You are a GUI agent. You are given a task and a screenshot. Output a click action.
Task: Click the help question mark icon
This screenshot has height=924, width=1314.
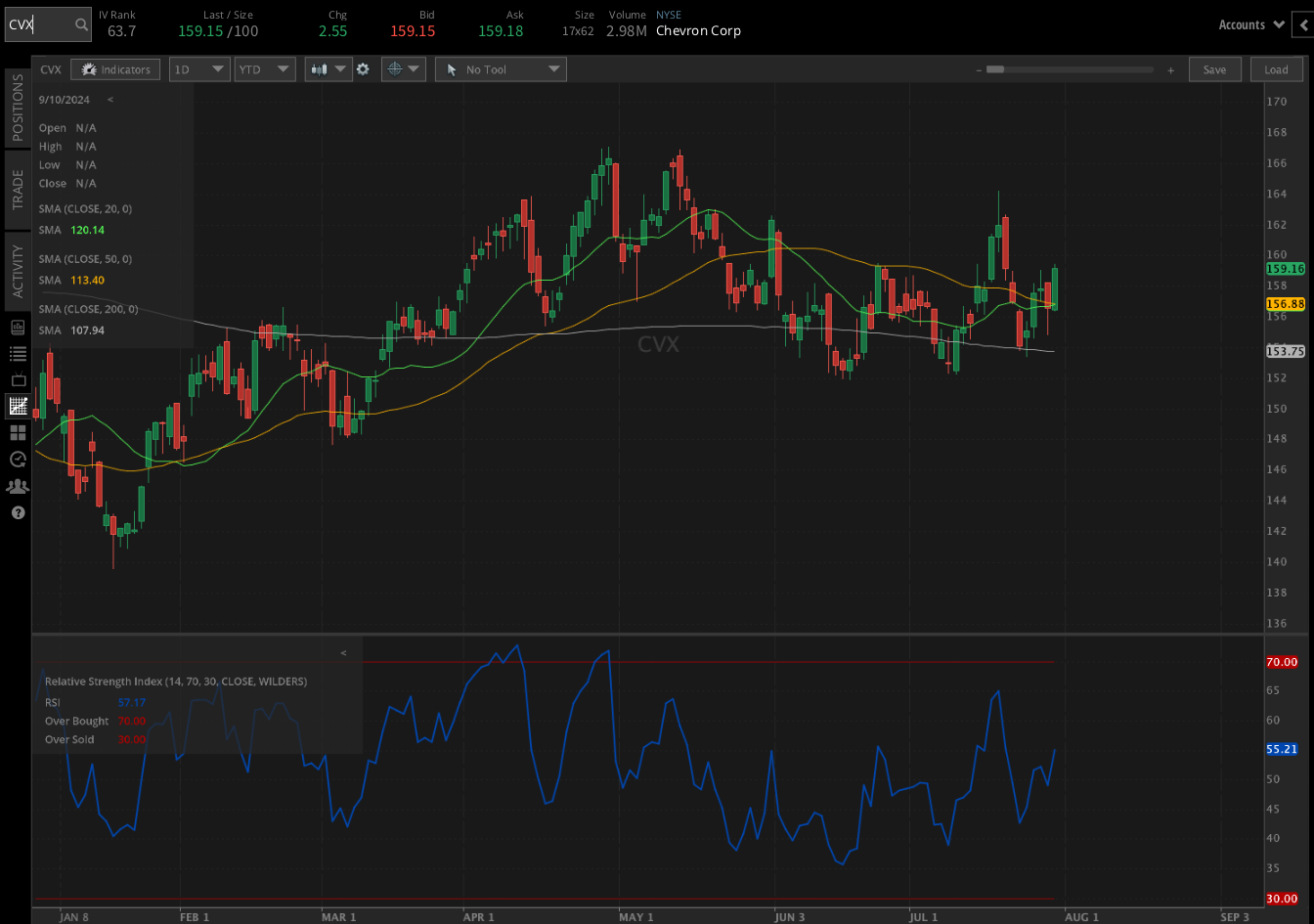18,512
